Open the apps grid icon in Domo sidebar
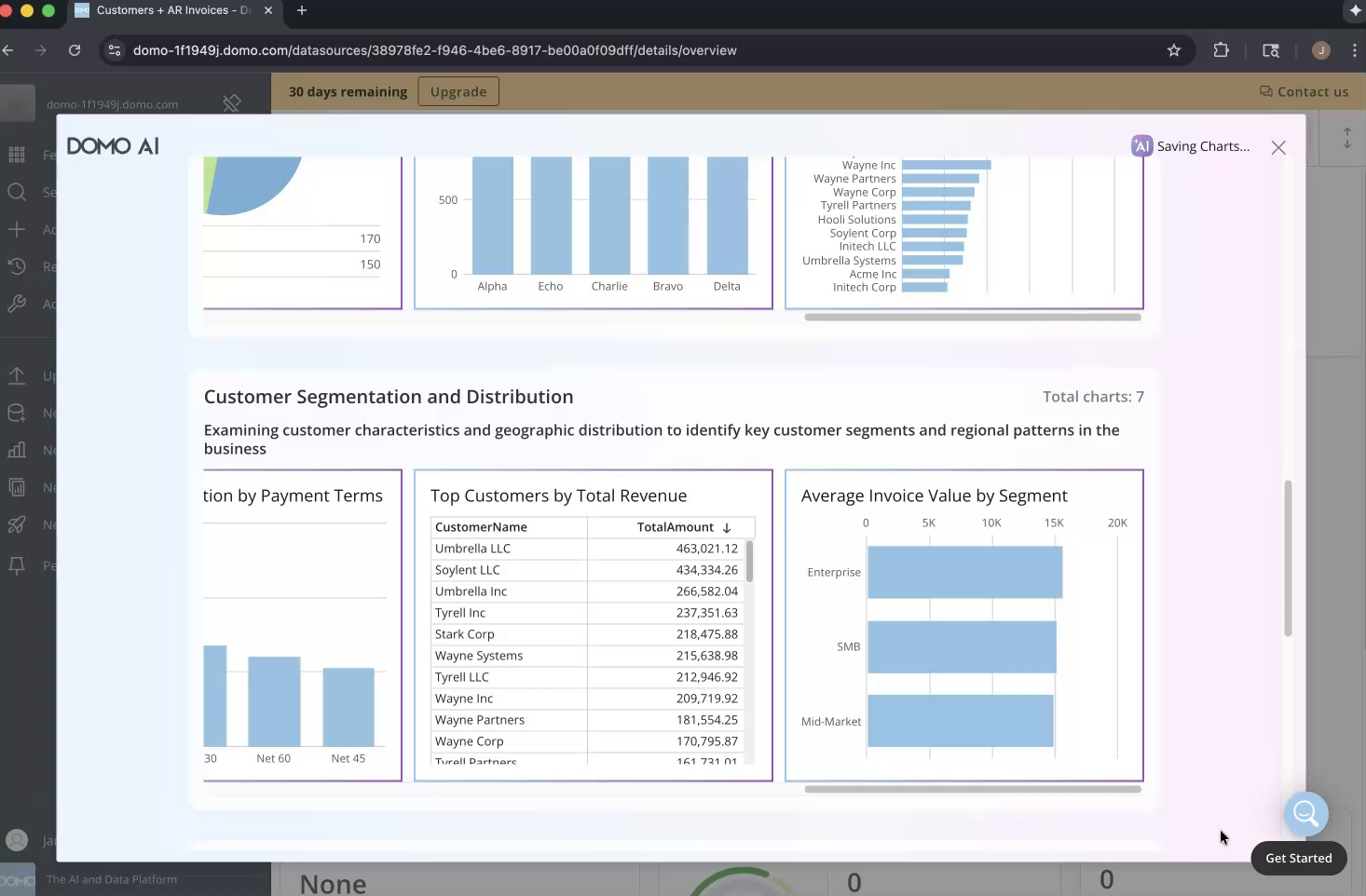 (x=17, y=155)
